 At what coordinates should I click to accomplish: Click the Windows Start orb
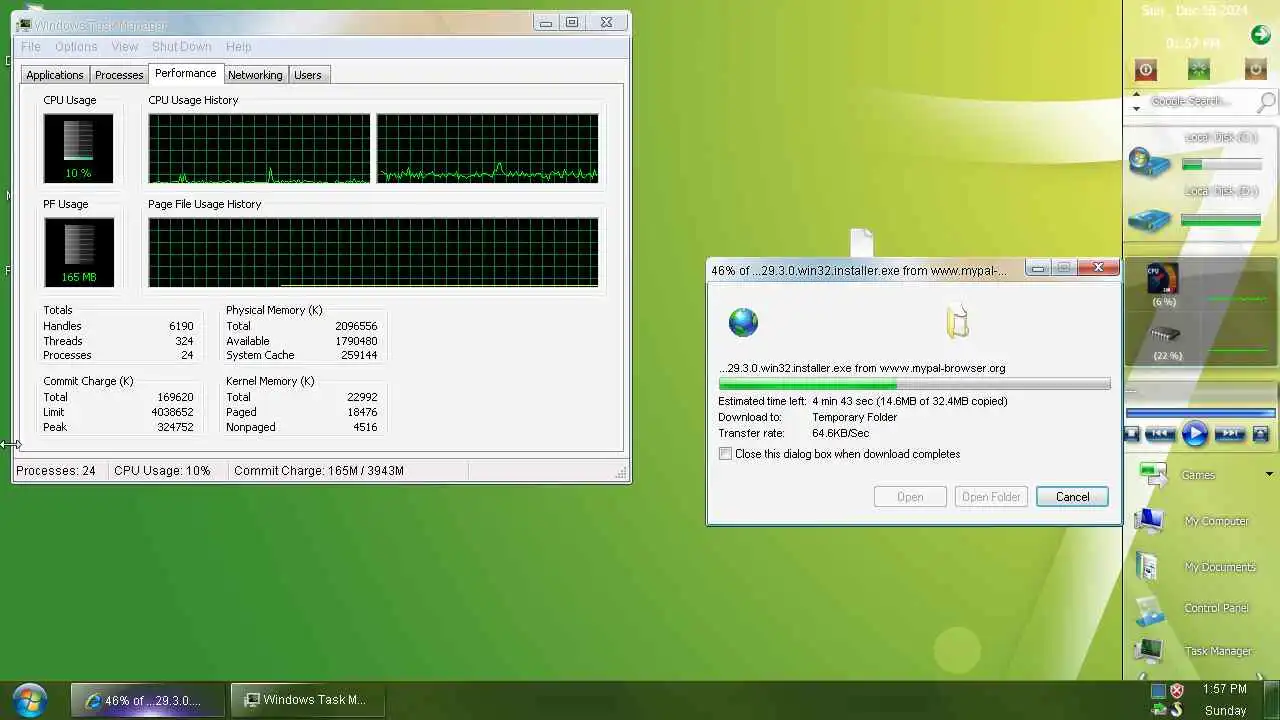click(x=29, y=699)
